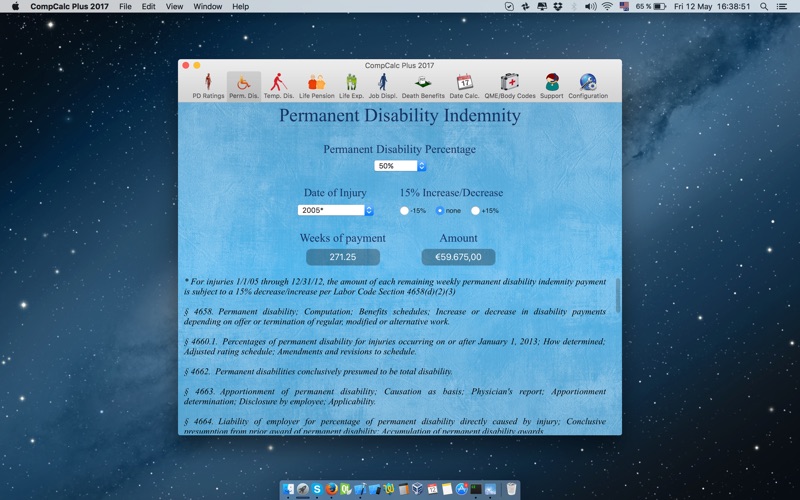Open Qt Creator from the dock
800x500 pixels.
[x=345, y=489]
